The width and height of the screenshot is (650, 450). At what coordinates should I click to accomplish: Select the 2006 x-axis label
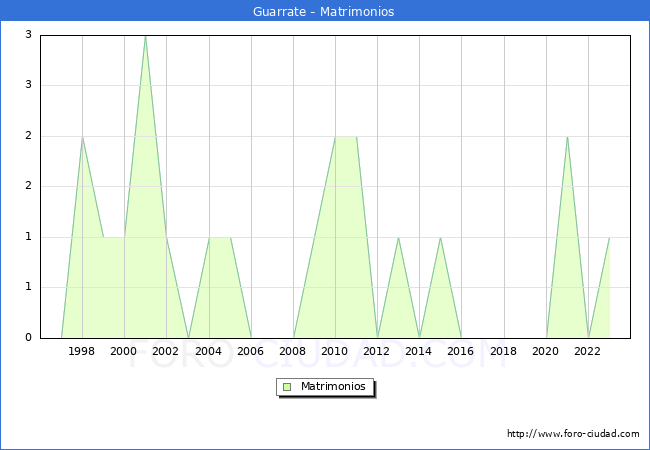[x=250, y=351]
